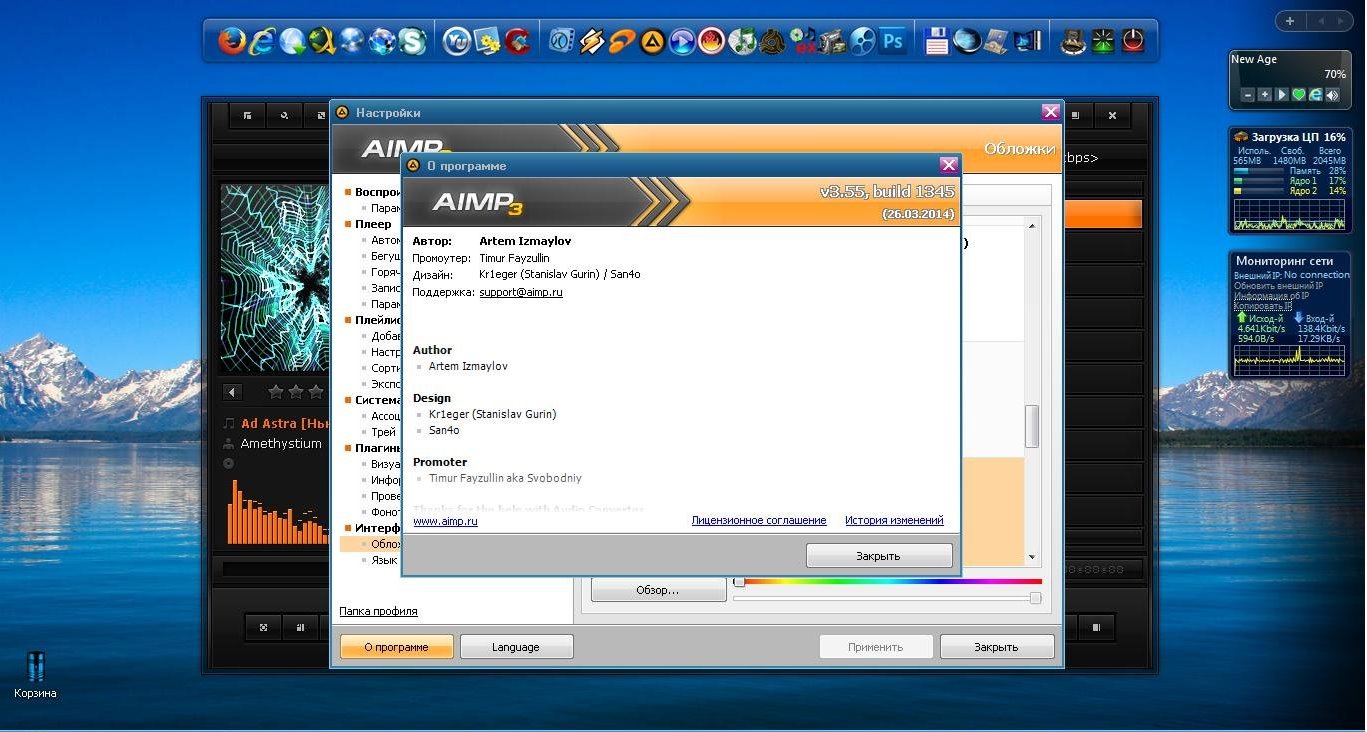Click the IE icon in radio gadget
1367x732 pixels.
1315,95
